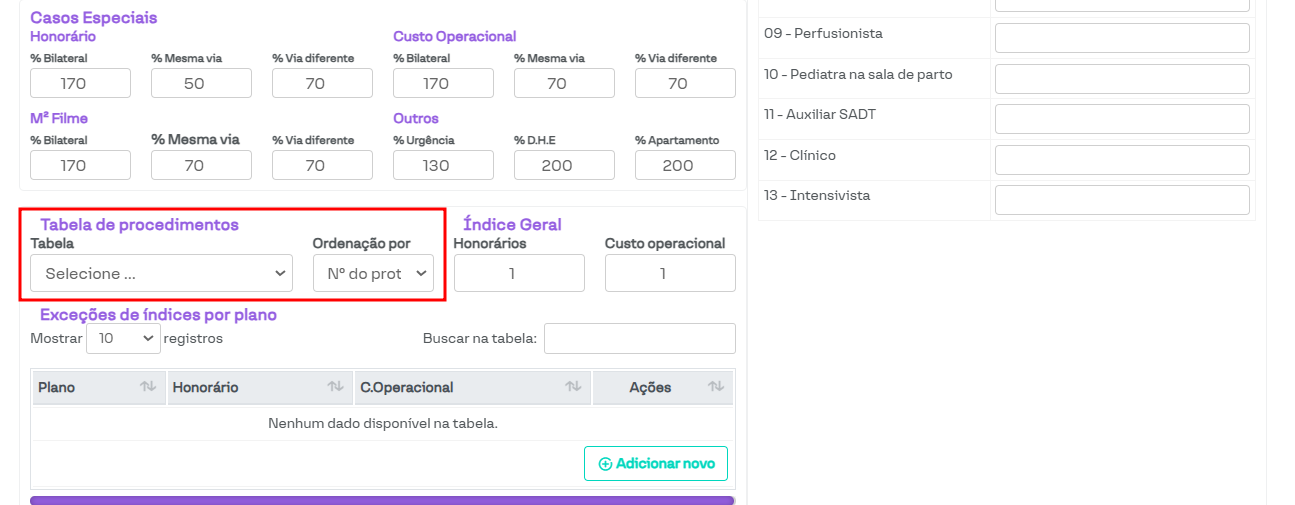Sort by Honorário column arrows
The width and height of the screenshot is (1295, 505).
tap(336, 387)
